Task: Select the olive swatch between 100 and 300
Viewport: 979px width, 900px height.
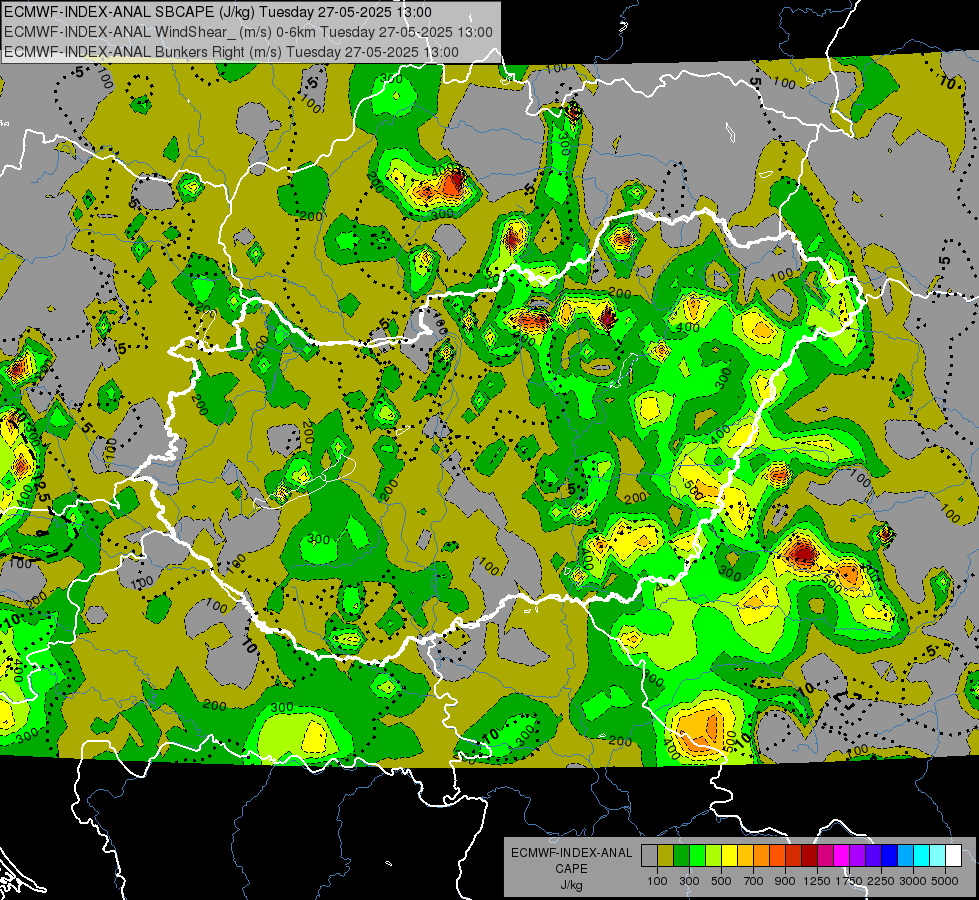Action: click(x=666, y=856)
